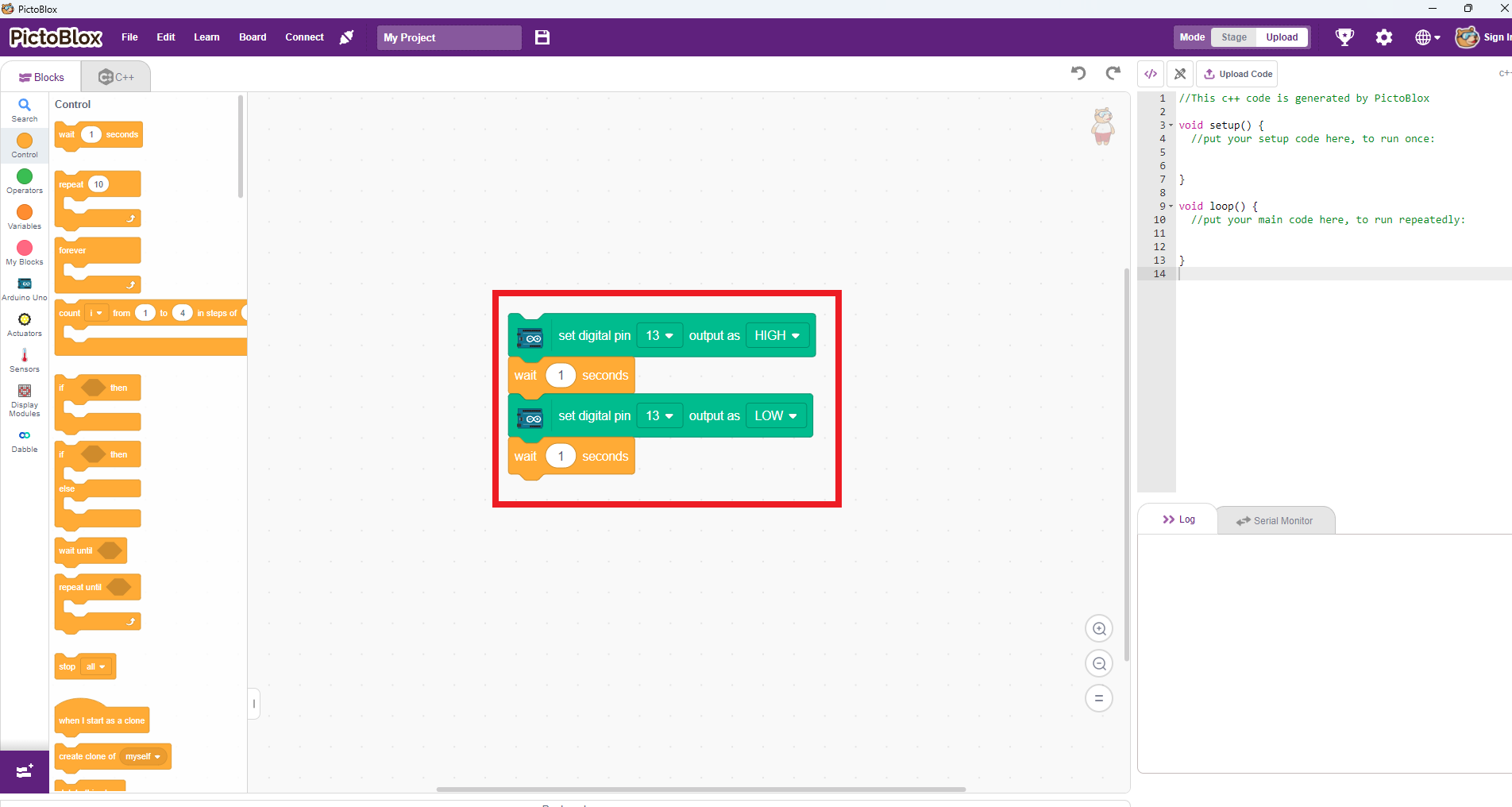Switch mode to Upload
Image resolution: width=1512 pixels, height=807 pixels.
pyautogui.click(x=1281, y=37)
